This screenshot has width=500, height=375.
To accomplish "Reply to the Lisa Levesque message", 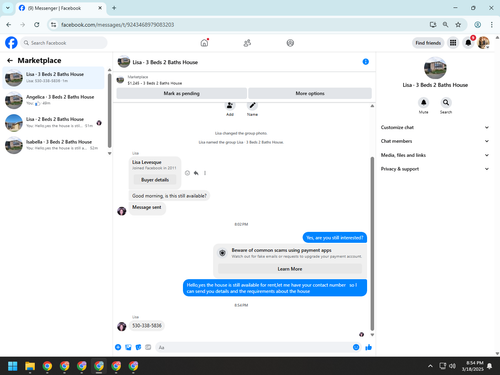I will 196,173.
